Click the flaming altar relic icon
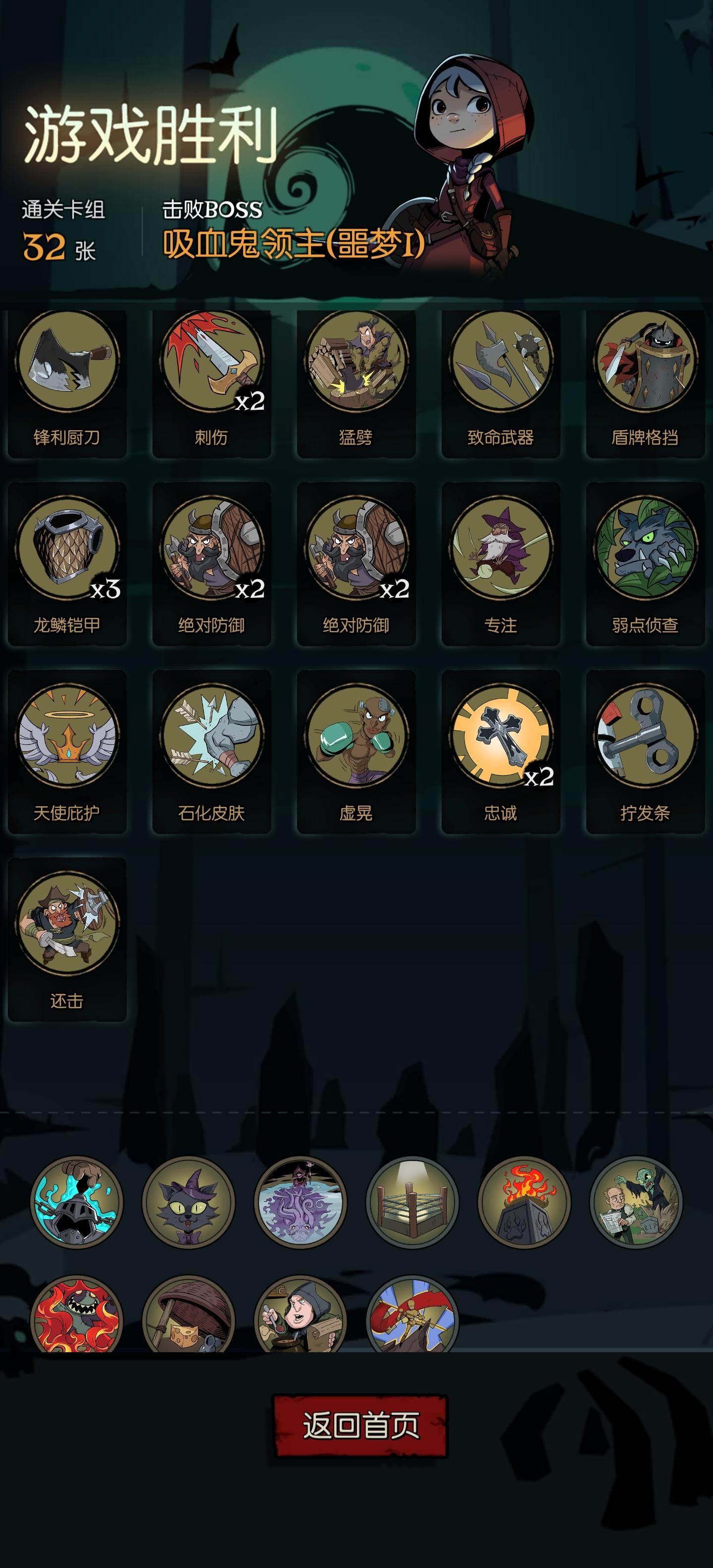 click(x=524, y=1202)
